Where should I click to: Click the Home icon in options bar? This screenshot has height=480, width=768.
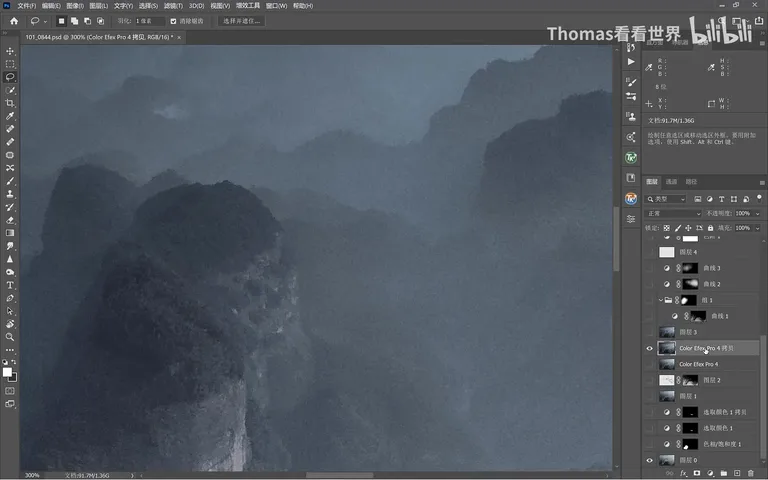(14, 21)
